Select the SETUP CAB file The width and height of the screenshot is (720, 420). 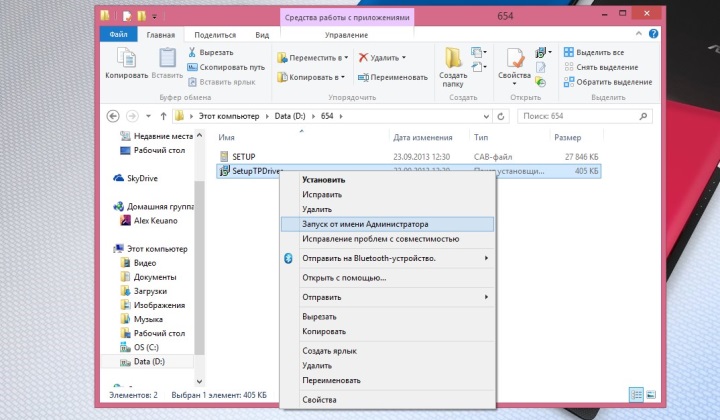tap(243, 157)
